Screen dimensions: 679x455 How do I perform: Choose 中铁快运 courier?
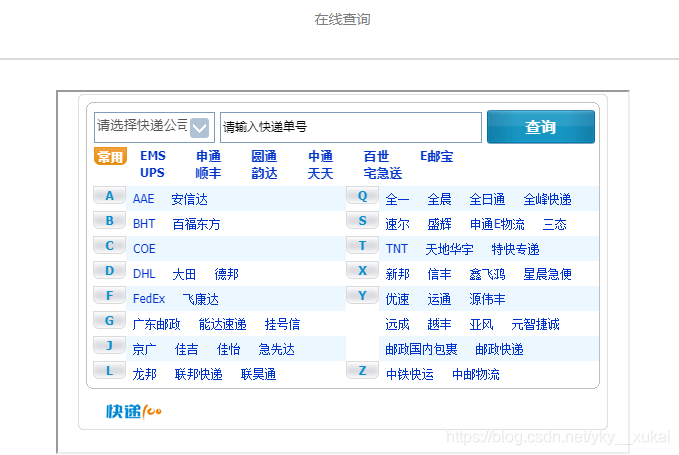(x=410, y=374)
